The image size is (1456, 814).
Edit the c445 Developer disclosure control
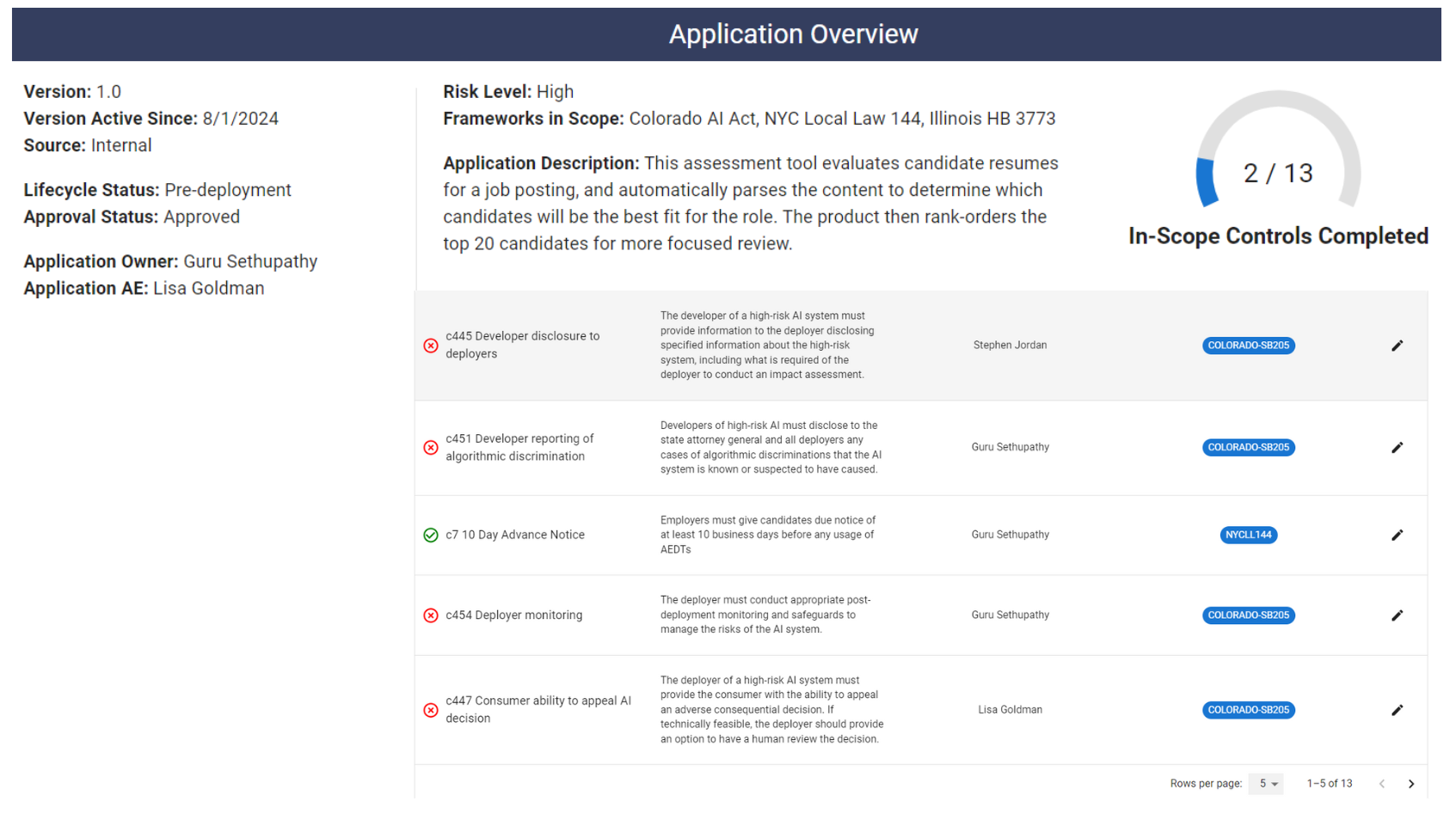click(1398, 345)
